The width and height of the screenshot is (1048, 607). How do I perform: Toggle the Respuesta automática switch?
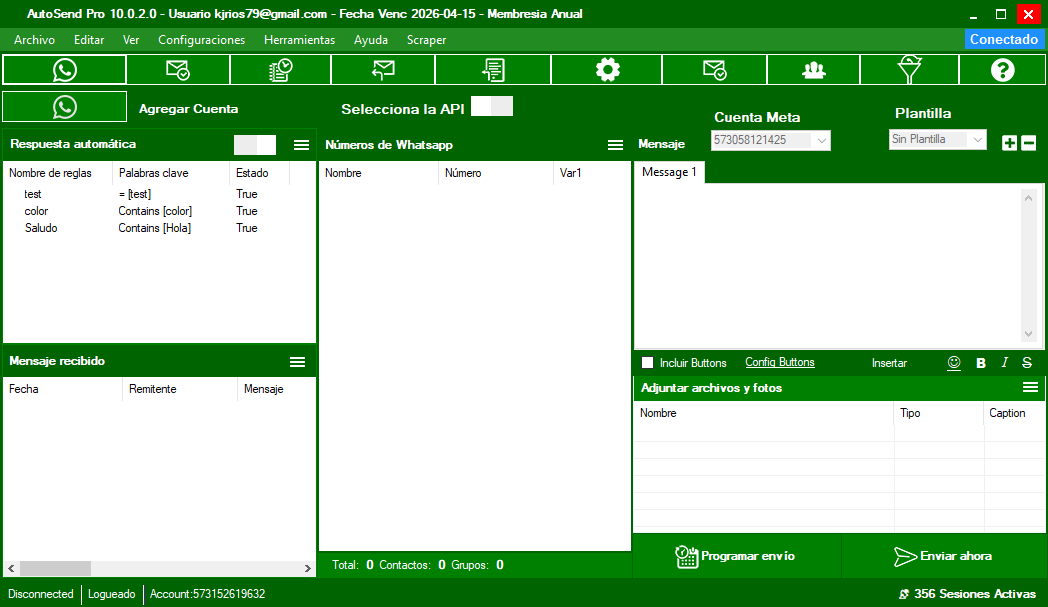[x=254, y=145]
